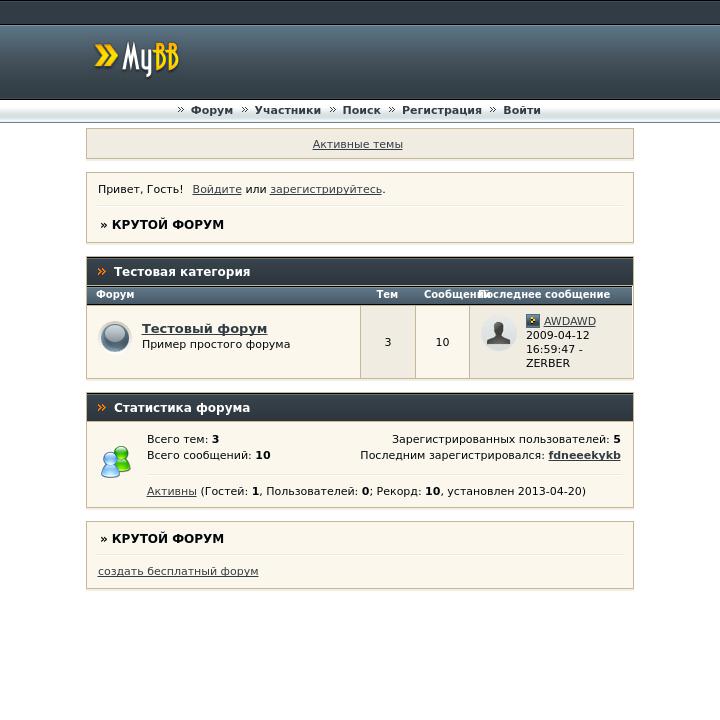720x720 pixels.
Task: Click the Войдите login link
Action: pos(217,189)
